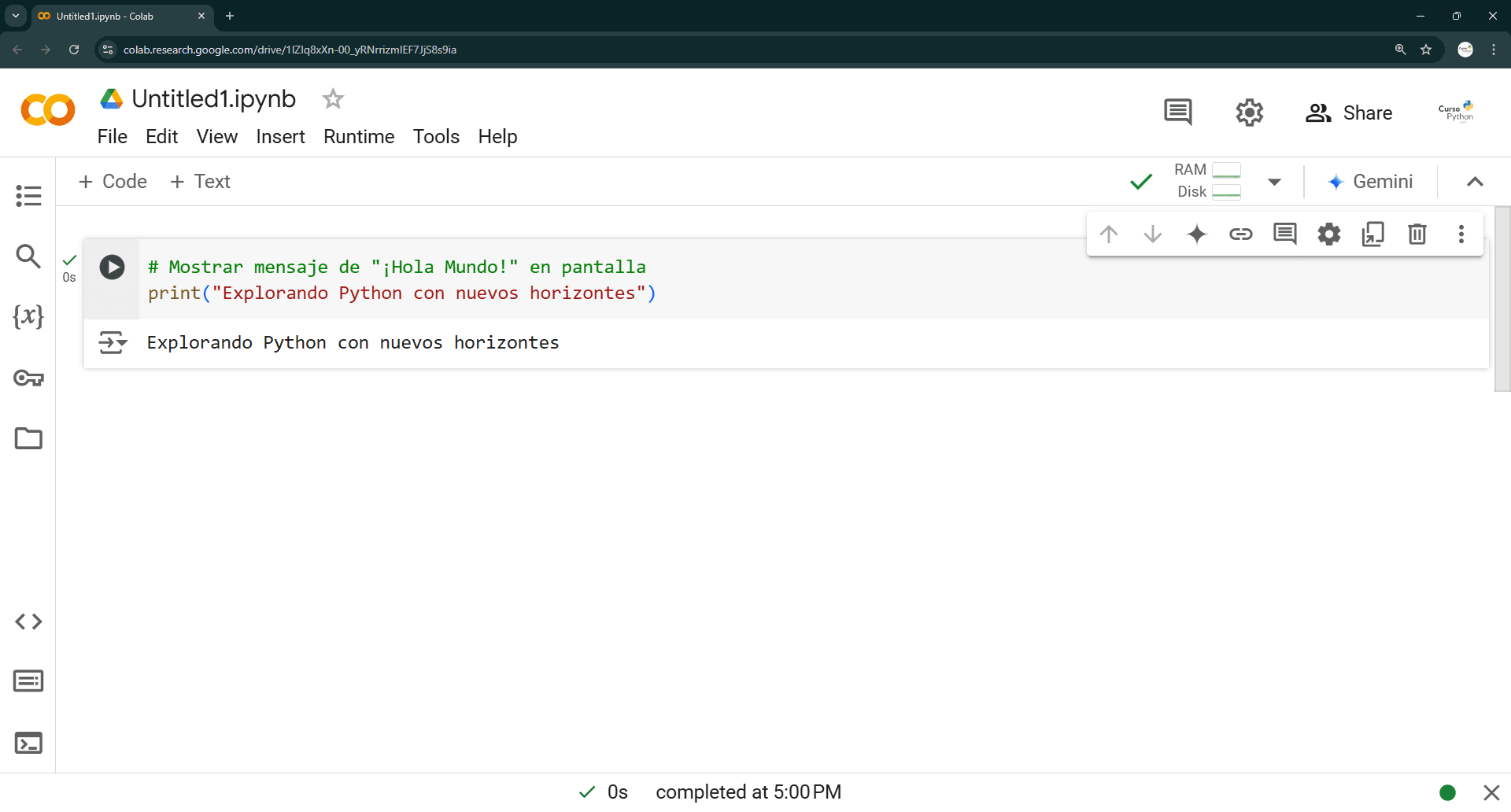Run the Hola Mundo code cell
1511x812 pixels.
[x=112, y=267]
